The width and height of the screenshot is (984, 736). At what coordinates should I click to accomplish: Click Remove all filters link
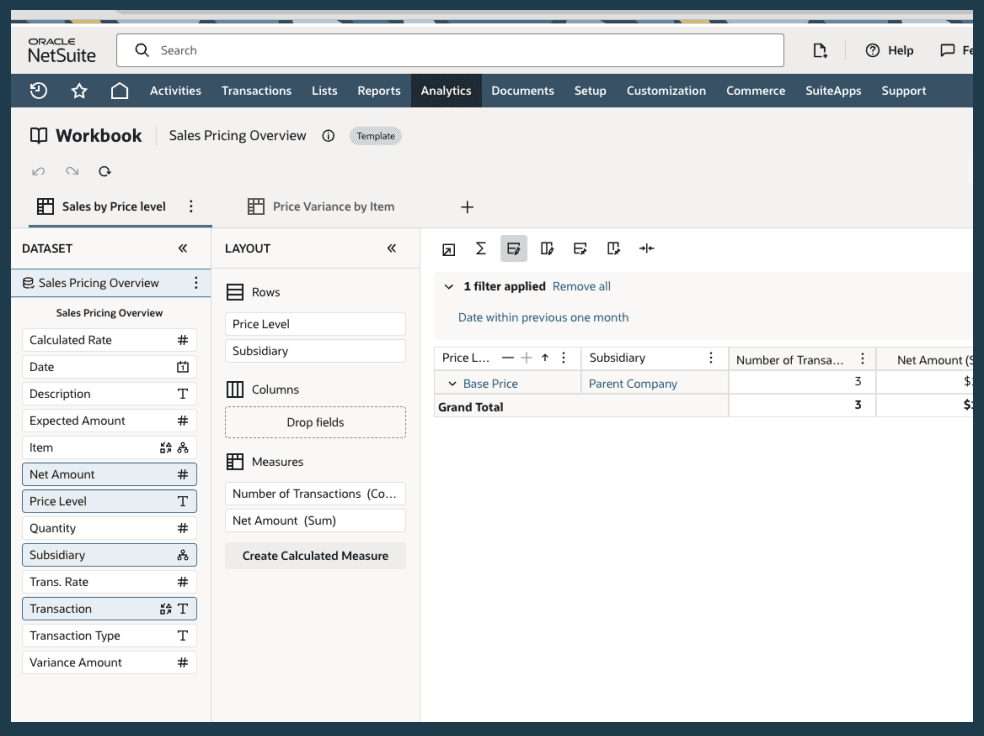click(x=581, y=287)
